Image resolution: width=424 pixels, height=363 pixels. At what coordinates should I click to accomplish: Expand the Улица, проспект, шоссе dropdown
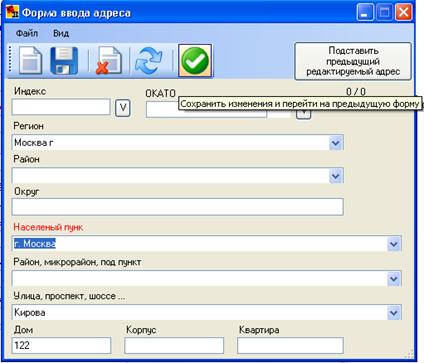[394, 313]
